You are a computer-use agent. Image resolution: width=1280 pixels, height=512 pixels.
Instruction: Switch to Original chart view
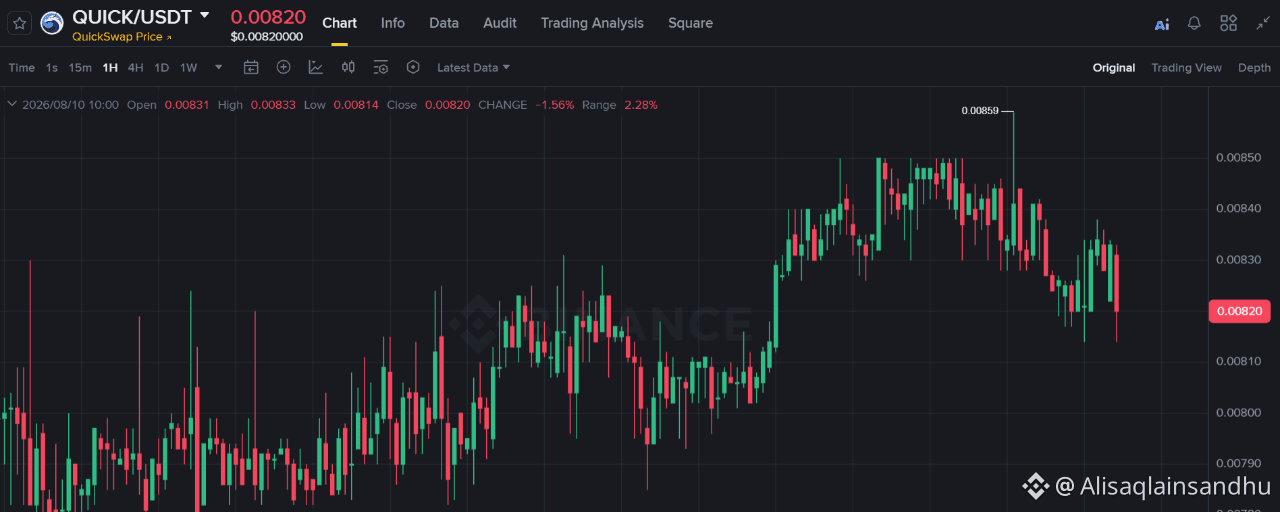[1113, 68]
